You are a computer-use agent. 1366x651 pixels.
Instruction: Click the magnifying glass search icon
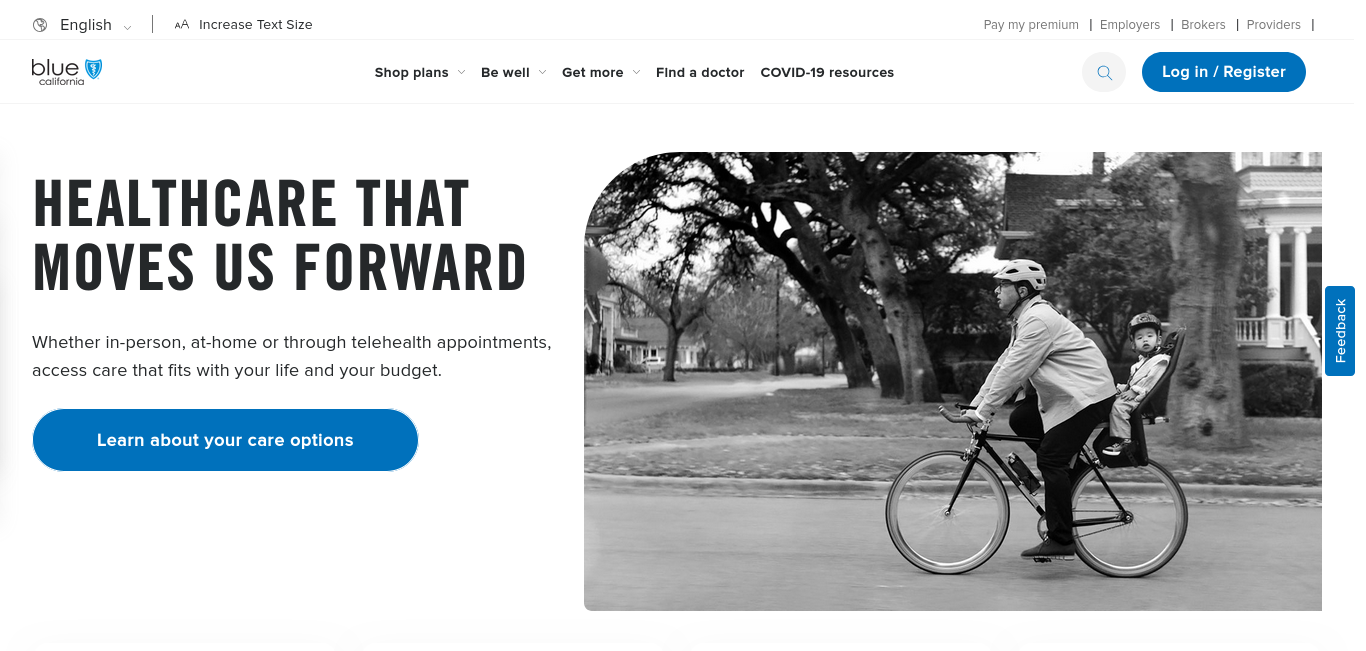[1104, 72]
